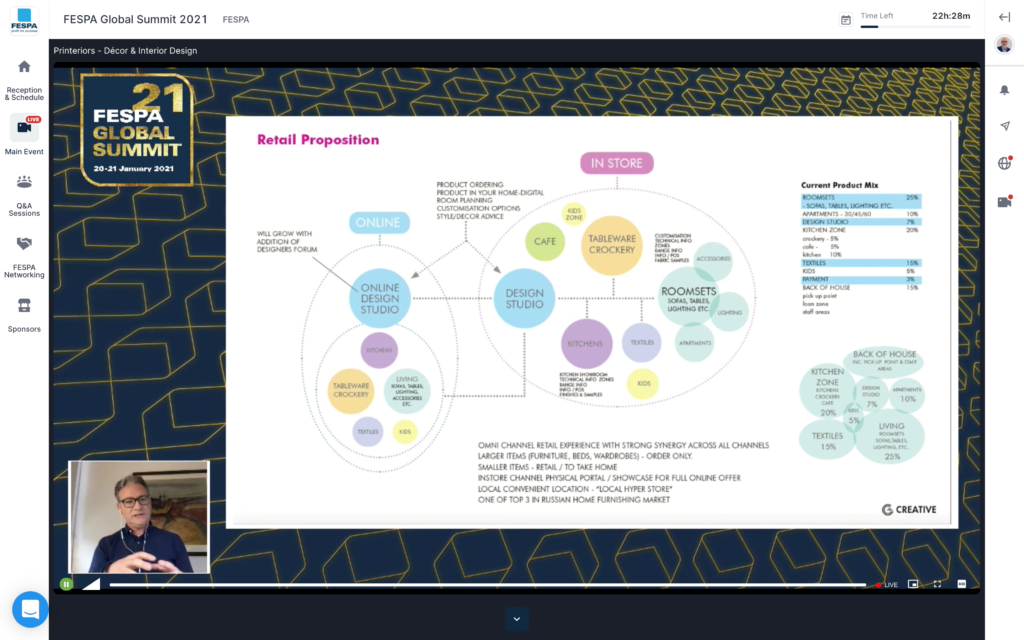Screen dimensions: 1024x640
Task: Open direct messages paper-plane icon
Action: (x=1004, y=126)
